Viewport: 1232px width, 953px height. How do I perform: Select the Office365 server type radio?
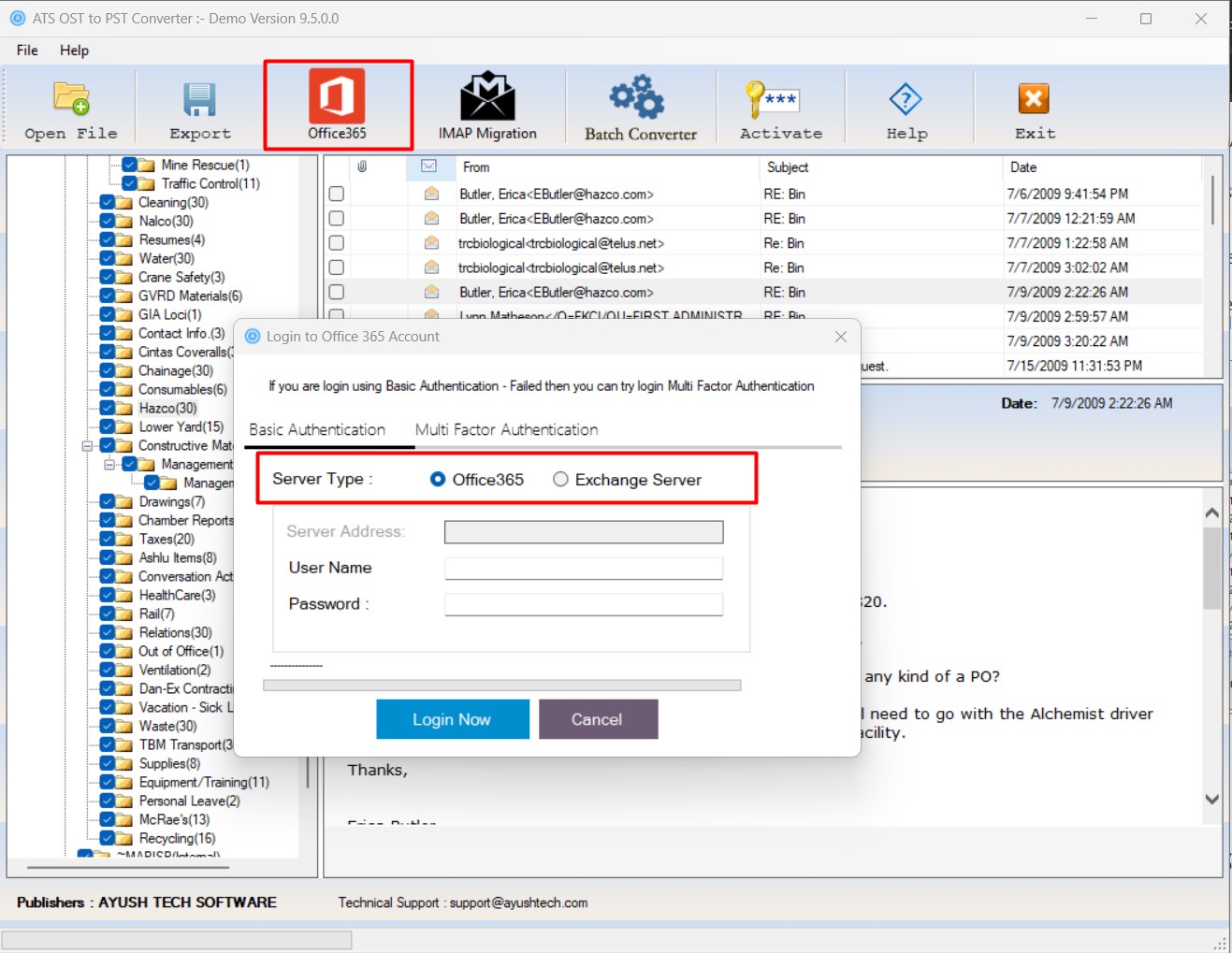[x=437, y=479]
